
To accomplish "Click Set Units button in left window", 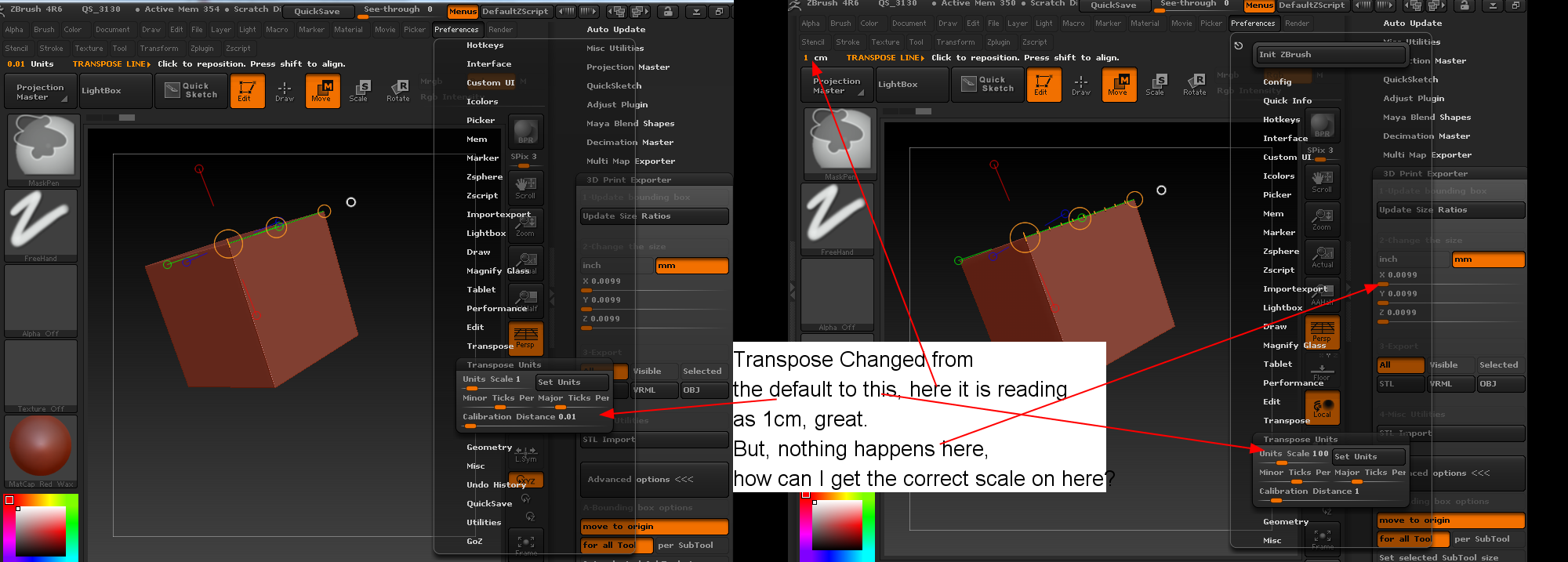I will pos(572,383).
